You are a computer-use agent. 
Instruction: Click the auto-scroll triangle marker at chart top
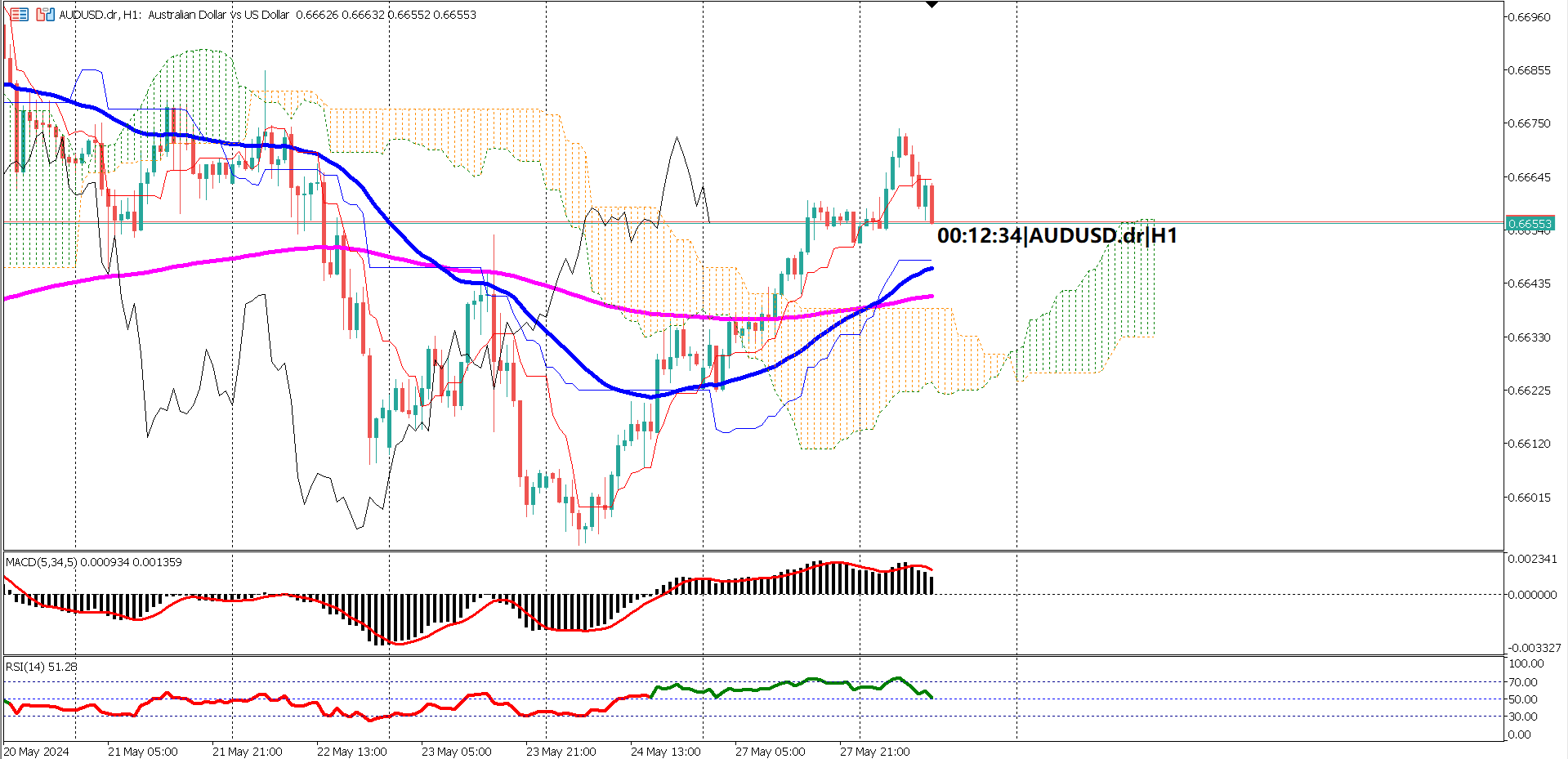pos(931,5)
